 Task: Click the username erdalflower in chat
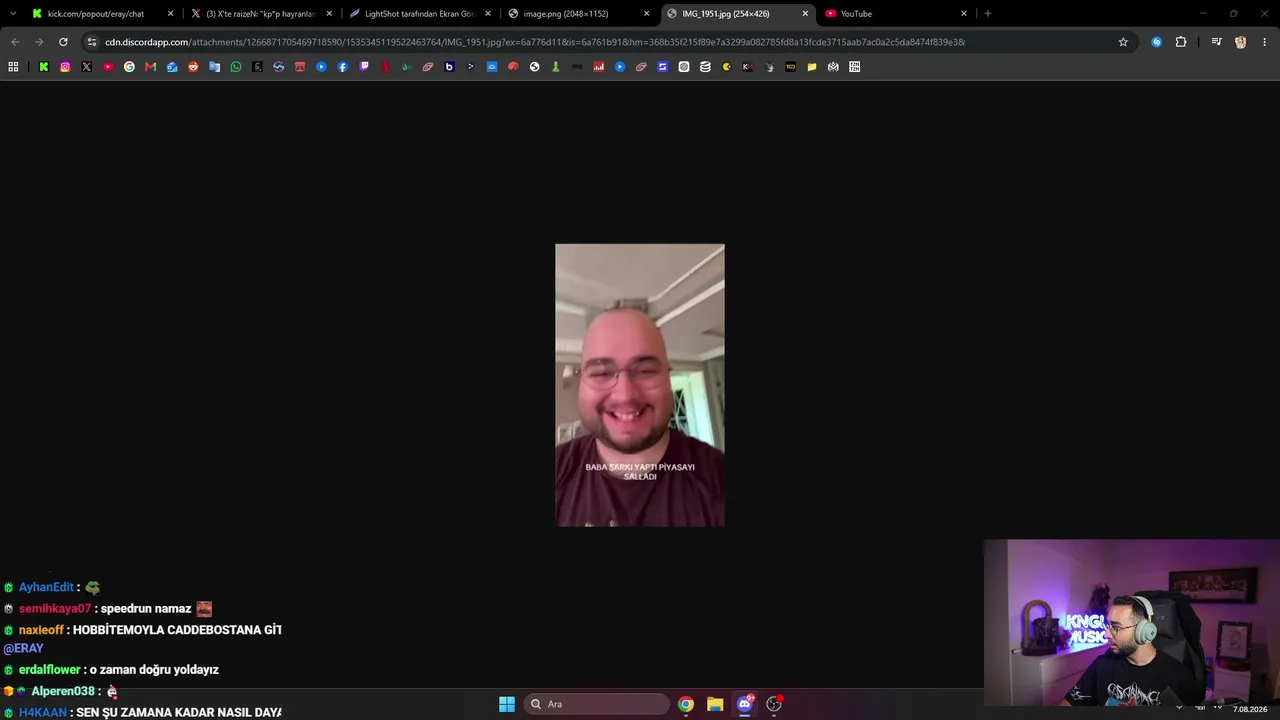pyautogui.click(x=50, y=670)
